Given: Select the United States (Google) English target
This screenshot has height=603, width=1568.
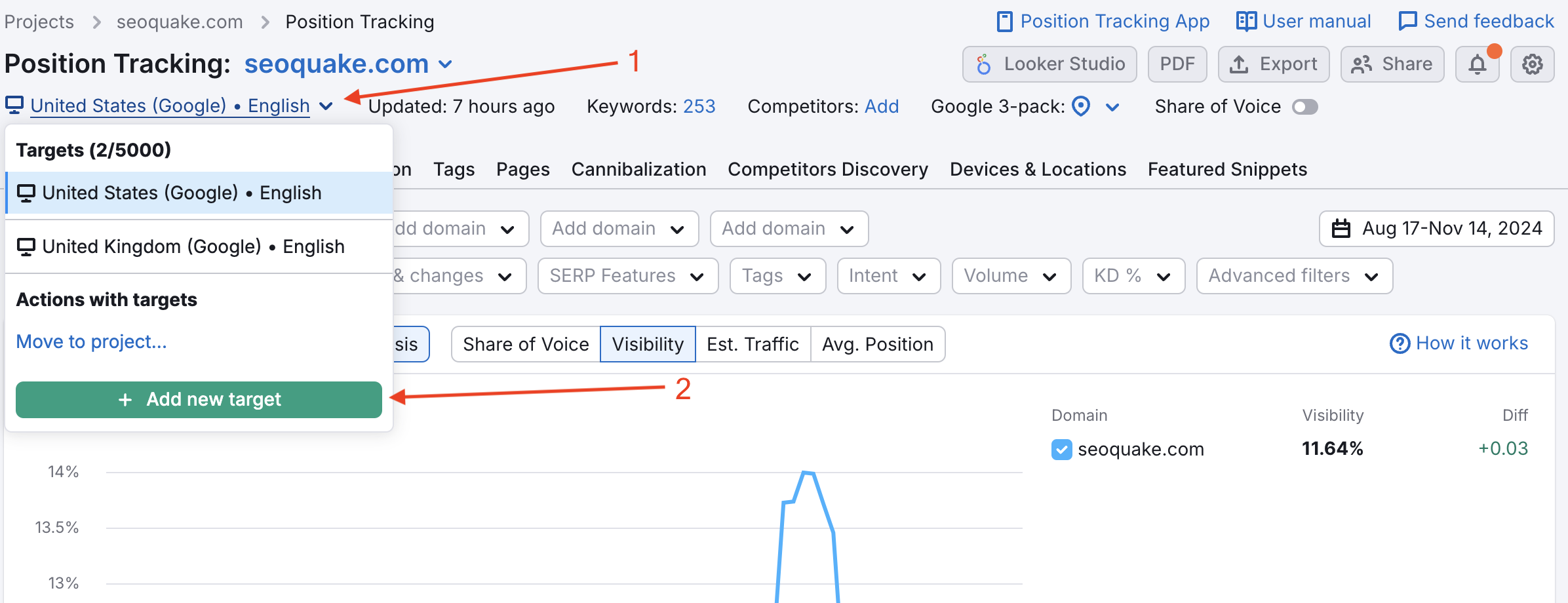Looking at the screenshot, I should tap(199, 193).
